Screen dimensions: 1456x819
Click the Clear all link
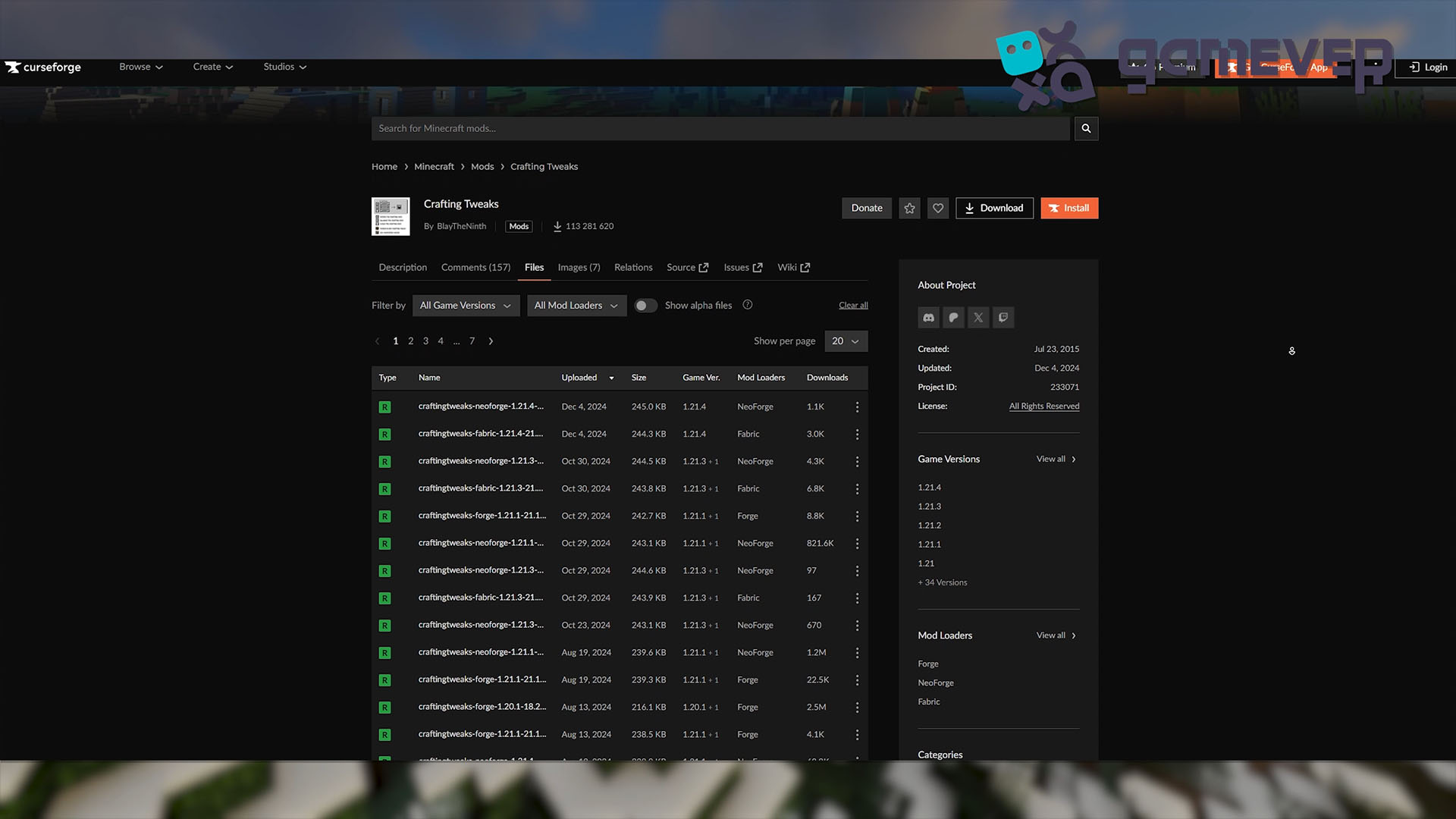coord(853,305)
